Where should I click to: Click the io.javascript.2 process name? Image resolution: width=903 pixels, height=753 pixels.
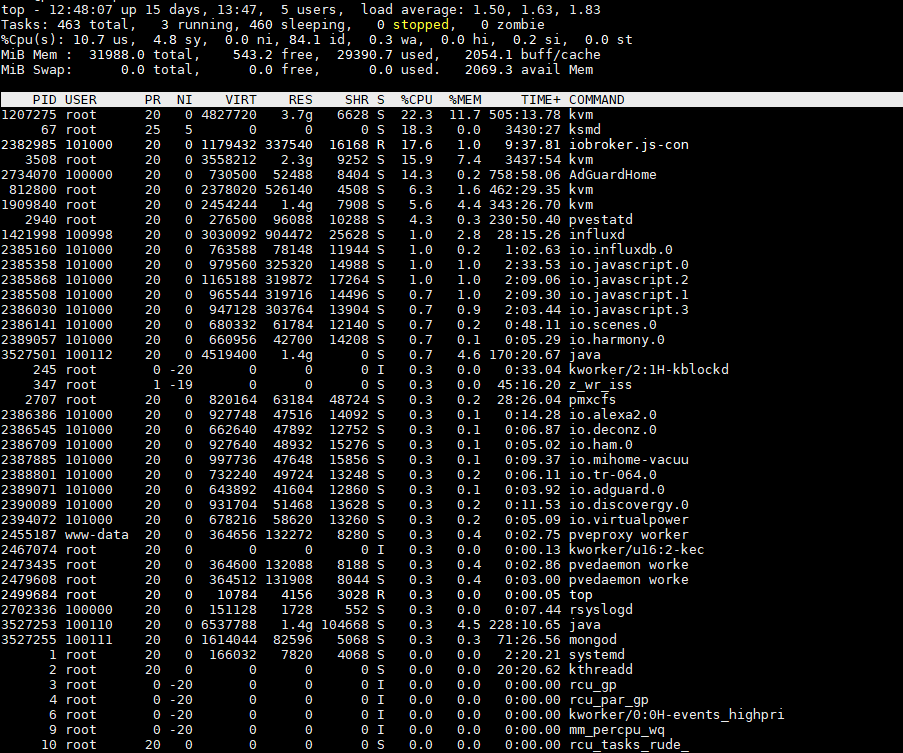tap(628, 279)
